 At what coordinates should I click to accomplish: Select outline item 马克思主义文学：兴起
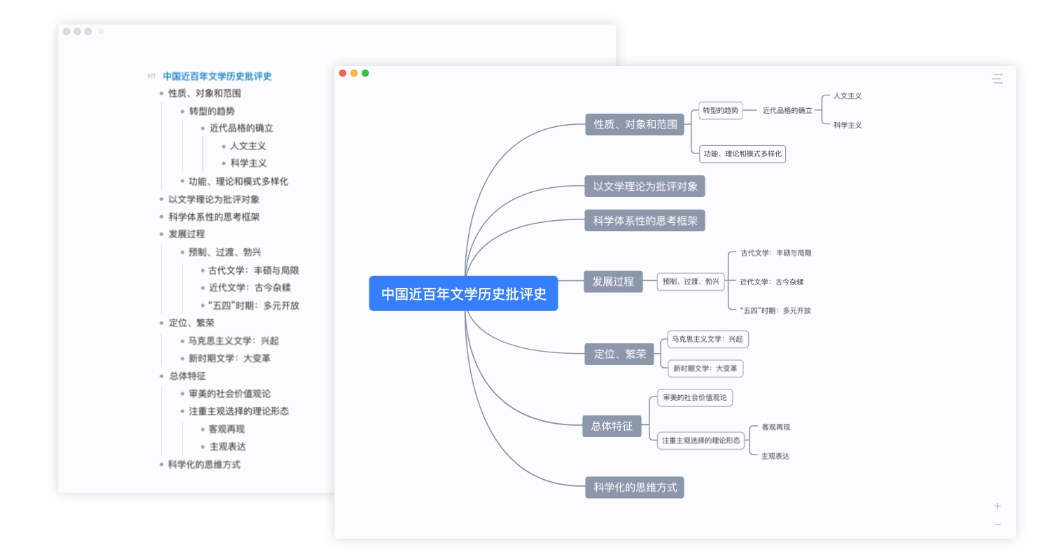[233, 341]
